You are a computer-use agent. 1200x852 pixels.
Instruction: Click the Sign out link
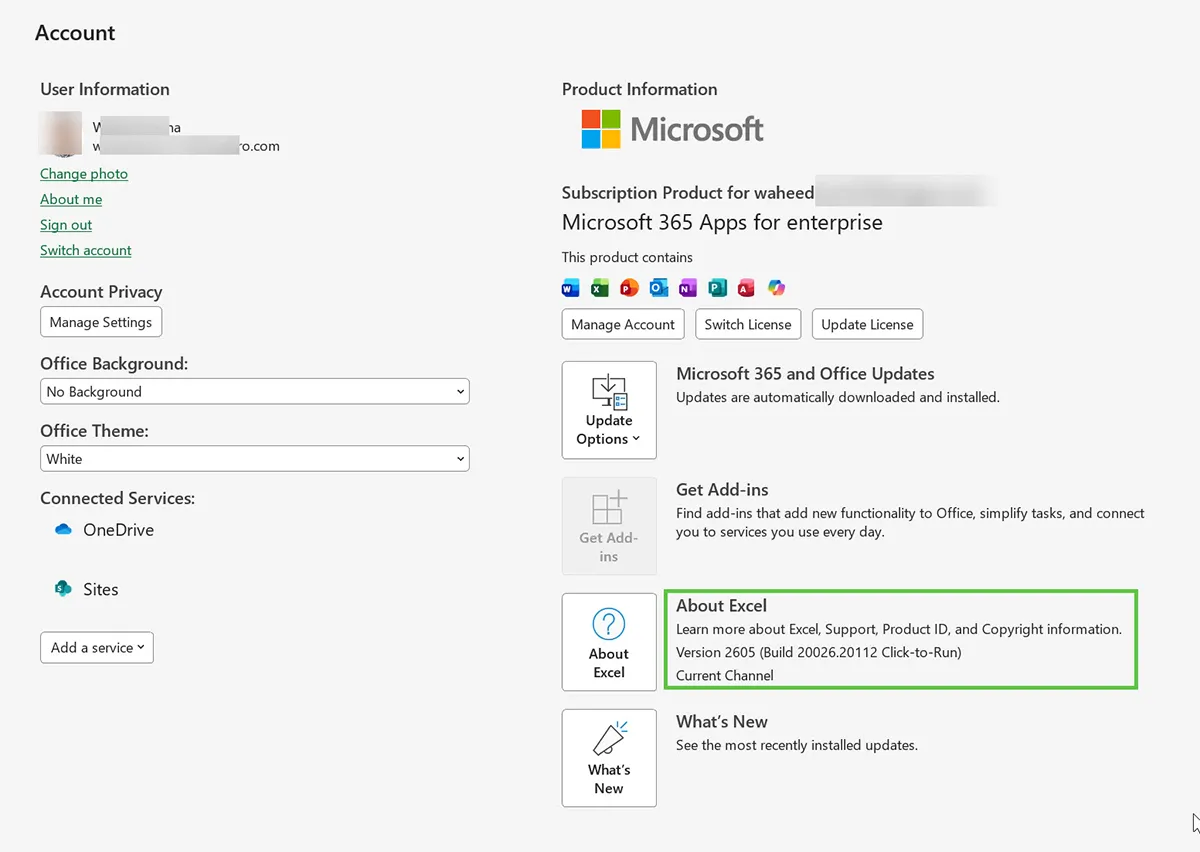coord(66,225)
